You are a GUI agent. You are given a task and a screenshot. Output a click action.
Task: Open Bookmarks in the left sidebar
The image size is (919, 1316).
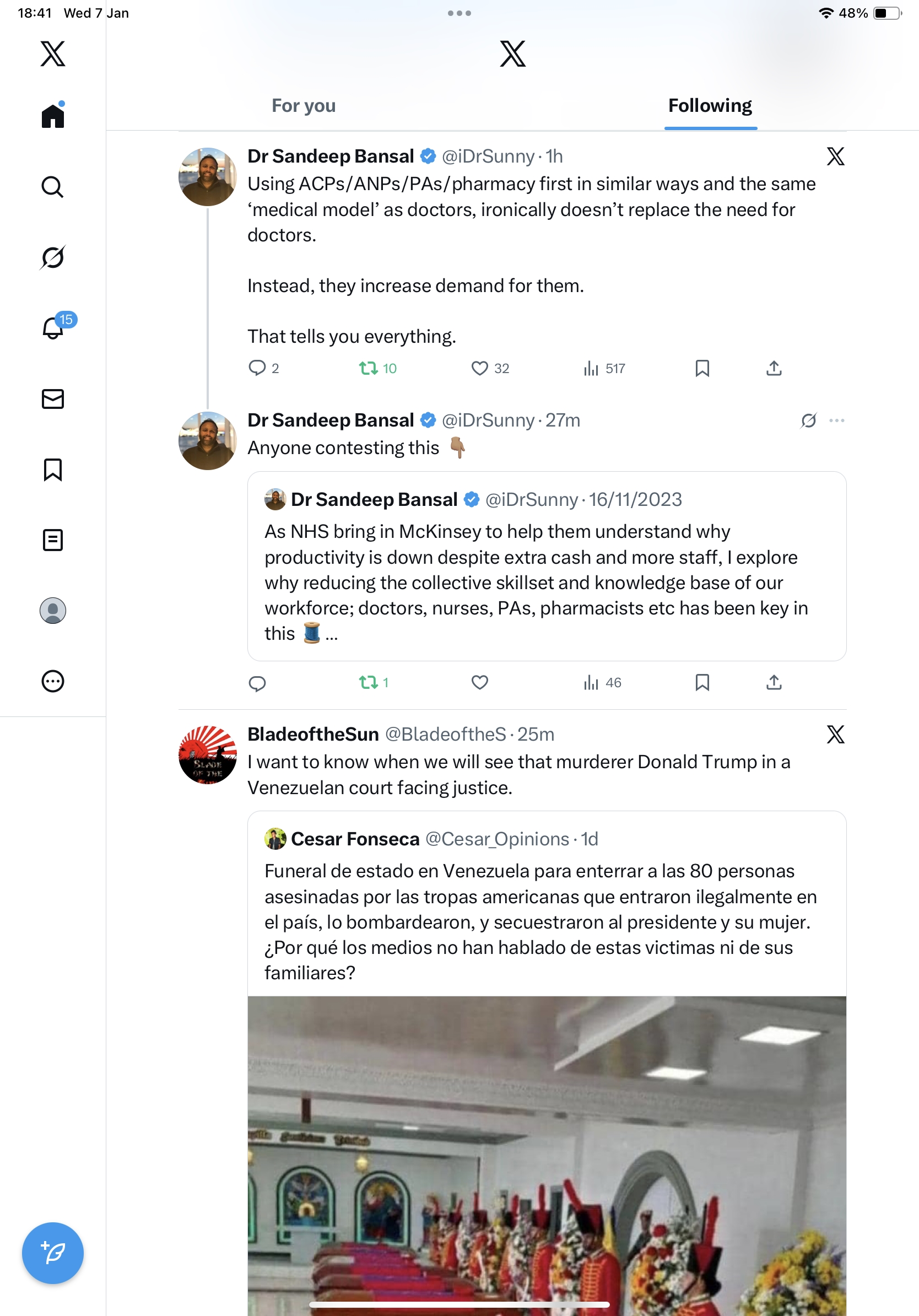[x=53, y=470]
